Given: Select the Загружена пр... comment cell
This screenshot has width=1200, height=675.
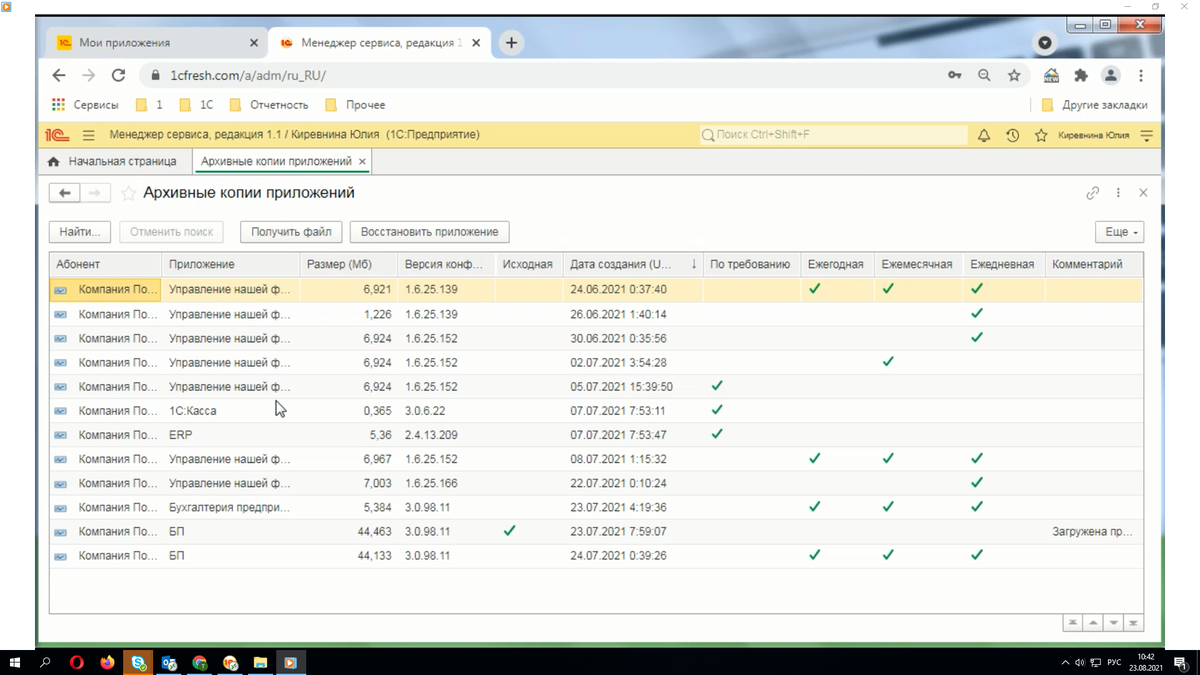Looking at the screenshot, I should coord(1093,531).
